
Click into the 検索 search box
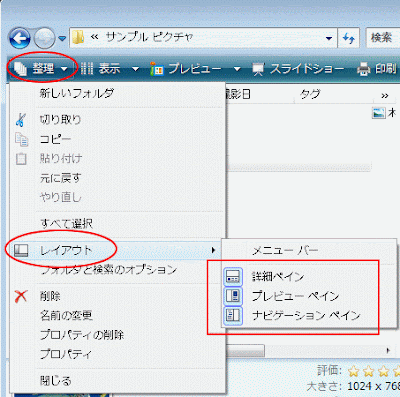pos(383,38)
